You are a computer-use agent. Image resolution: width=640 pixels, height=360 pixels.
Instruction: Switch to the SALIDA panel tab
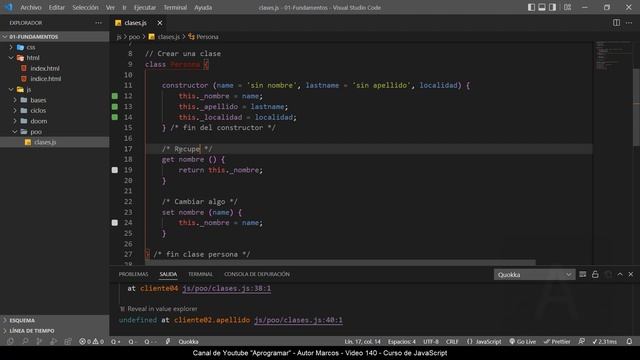(168, 274)
